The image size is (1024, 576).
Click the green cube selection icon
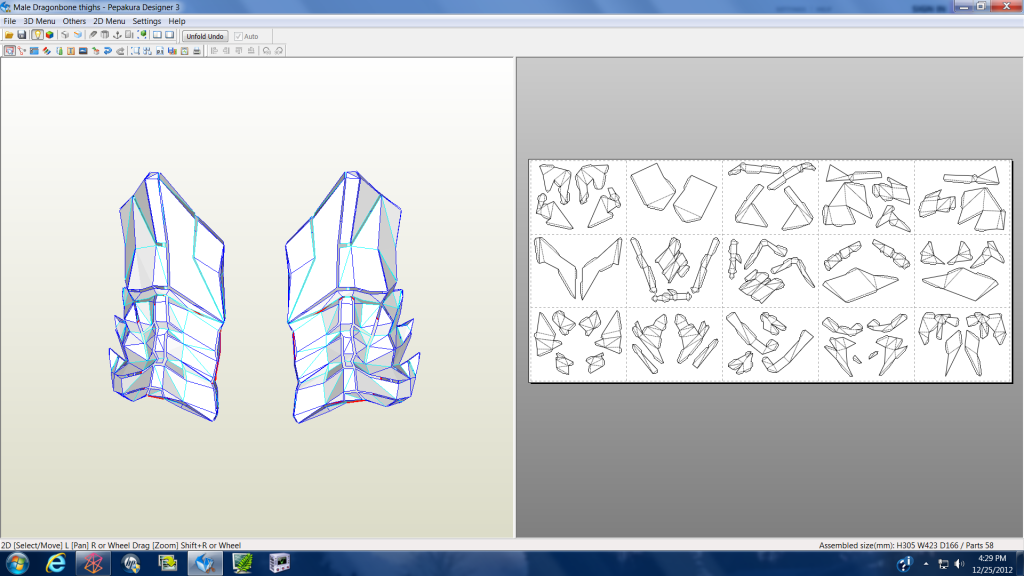142,35
